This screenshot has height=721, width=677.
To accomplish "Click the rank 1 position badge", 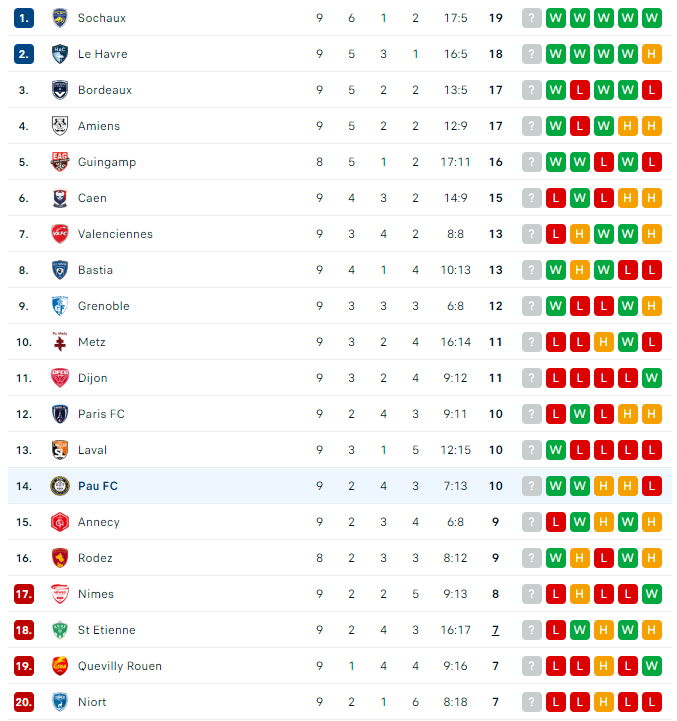I will coord(24,18).
